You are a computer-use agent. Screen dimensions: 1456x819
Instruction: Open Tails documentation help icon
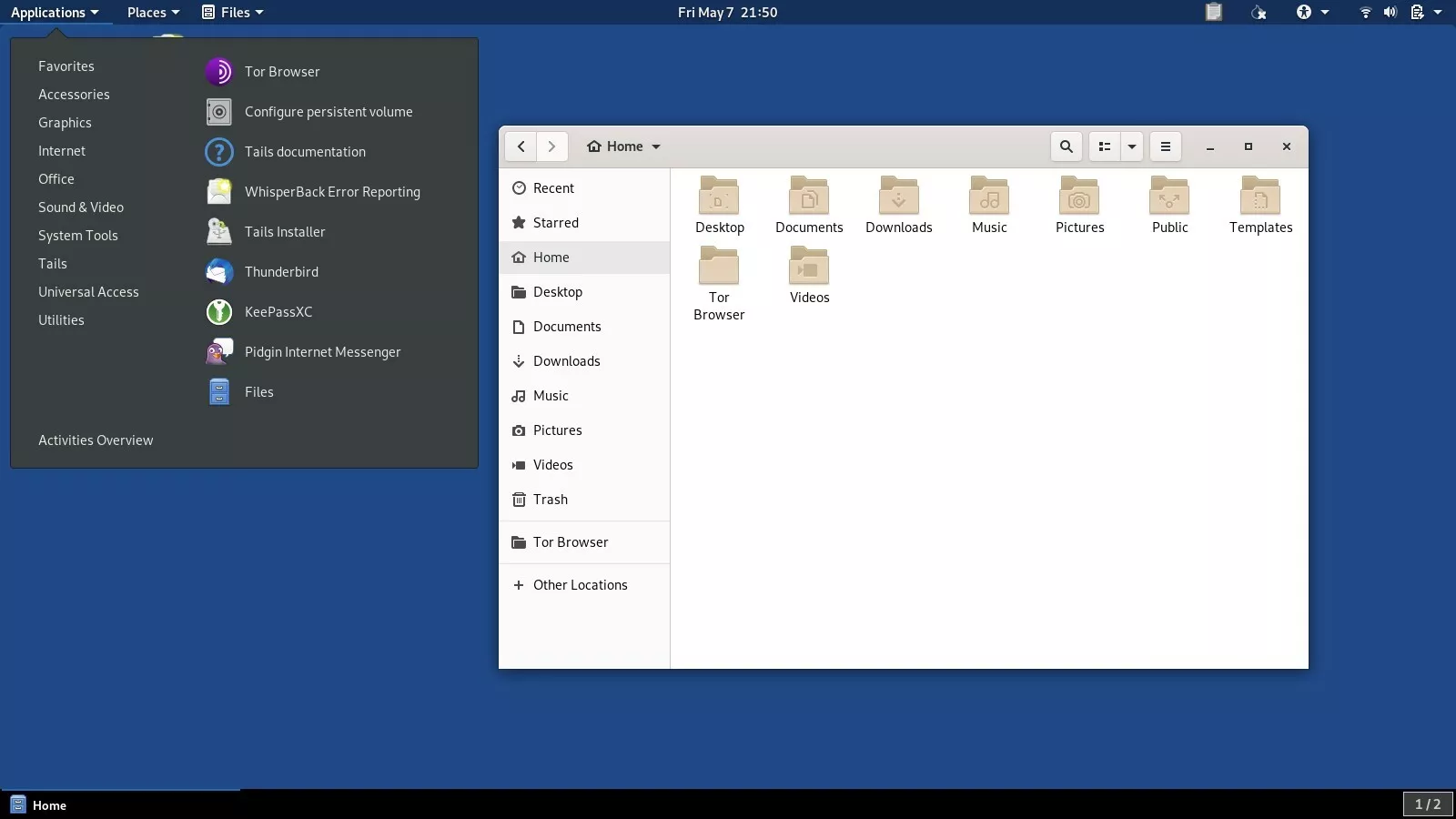click(x=218, y=152)
